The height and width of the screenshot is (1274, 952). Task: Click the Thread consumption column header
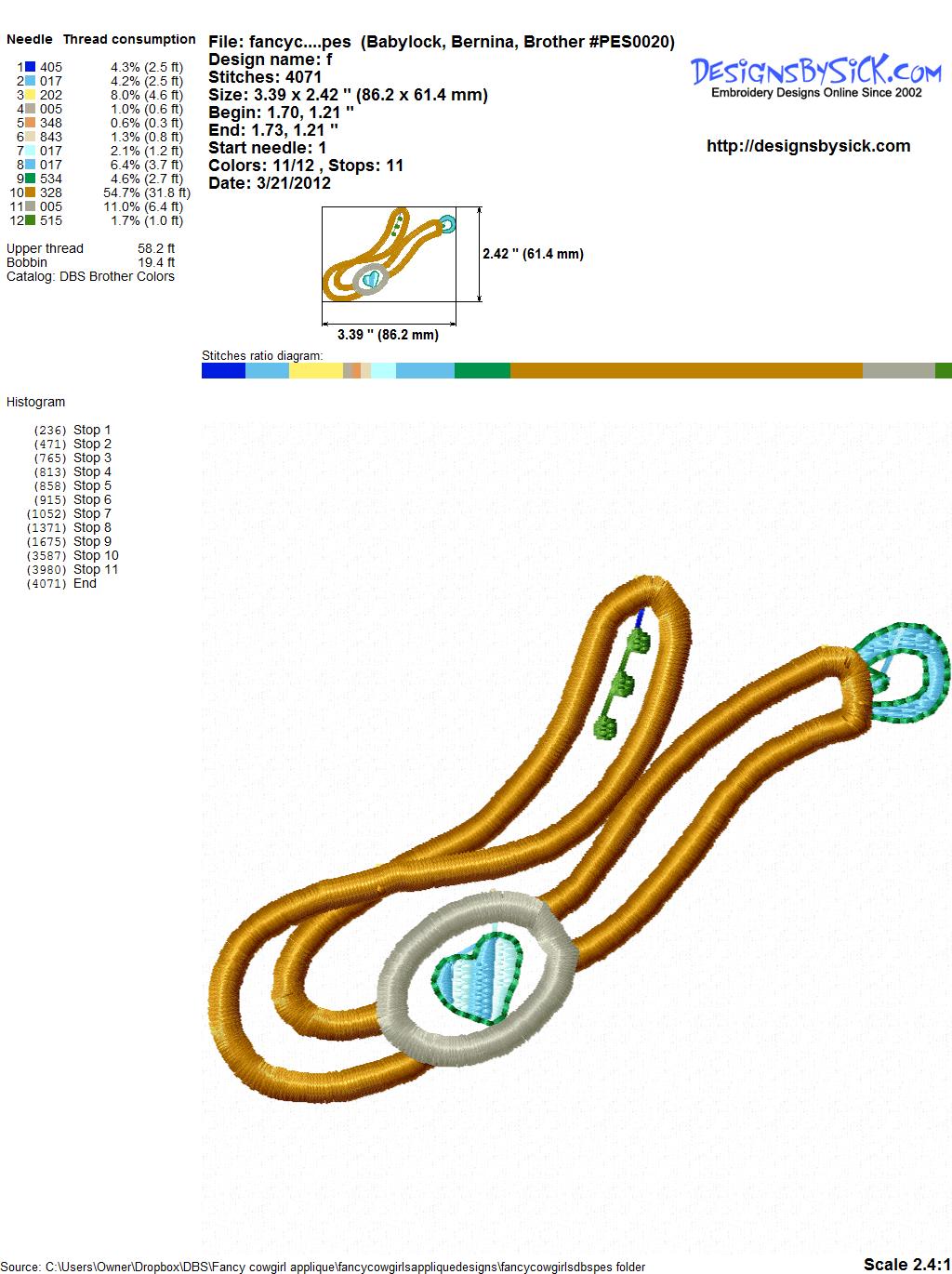tap(129, 39)
